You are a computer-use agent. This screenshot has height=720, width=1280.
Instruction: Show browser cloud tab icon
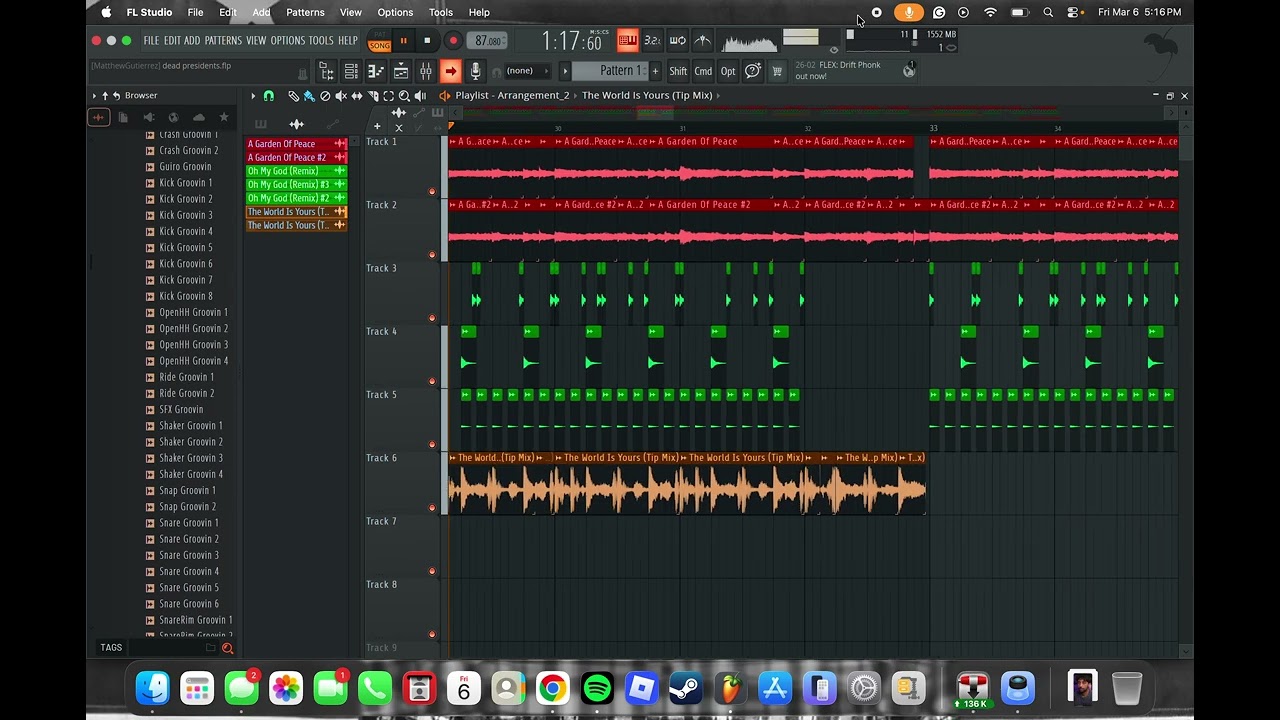tap(198, 117)
